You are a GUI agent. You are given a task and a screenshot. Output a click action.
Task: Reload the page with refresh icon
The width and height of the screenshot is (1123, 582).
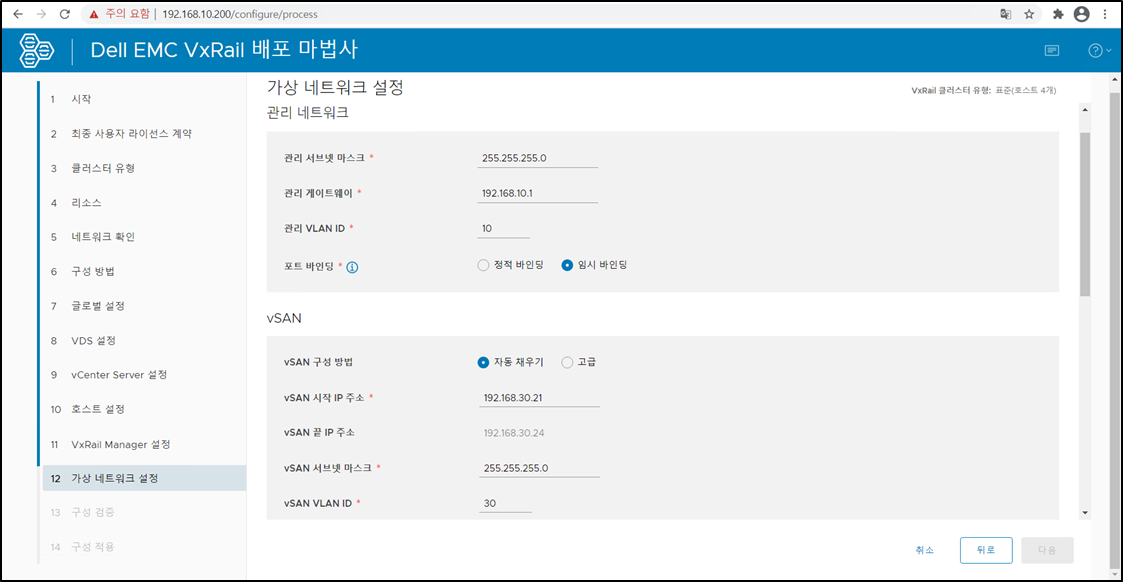(64, 14)
